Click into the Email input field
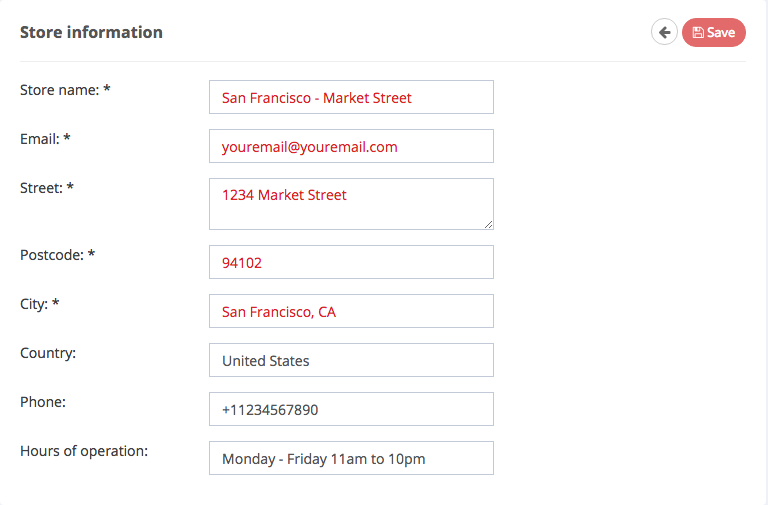The image size is (768, 505). click(351, 146)
